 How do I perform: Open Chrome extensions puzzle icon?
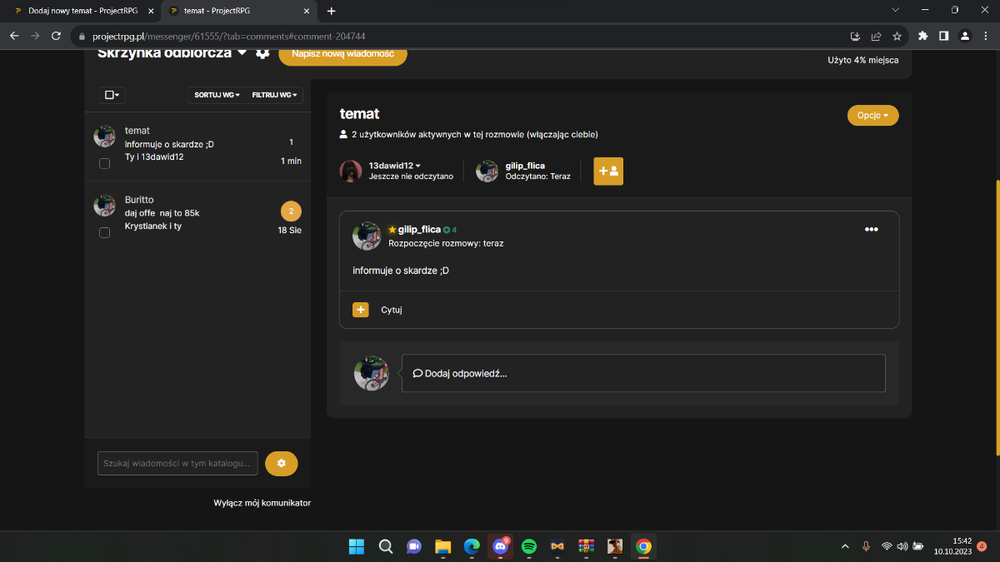923,36
